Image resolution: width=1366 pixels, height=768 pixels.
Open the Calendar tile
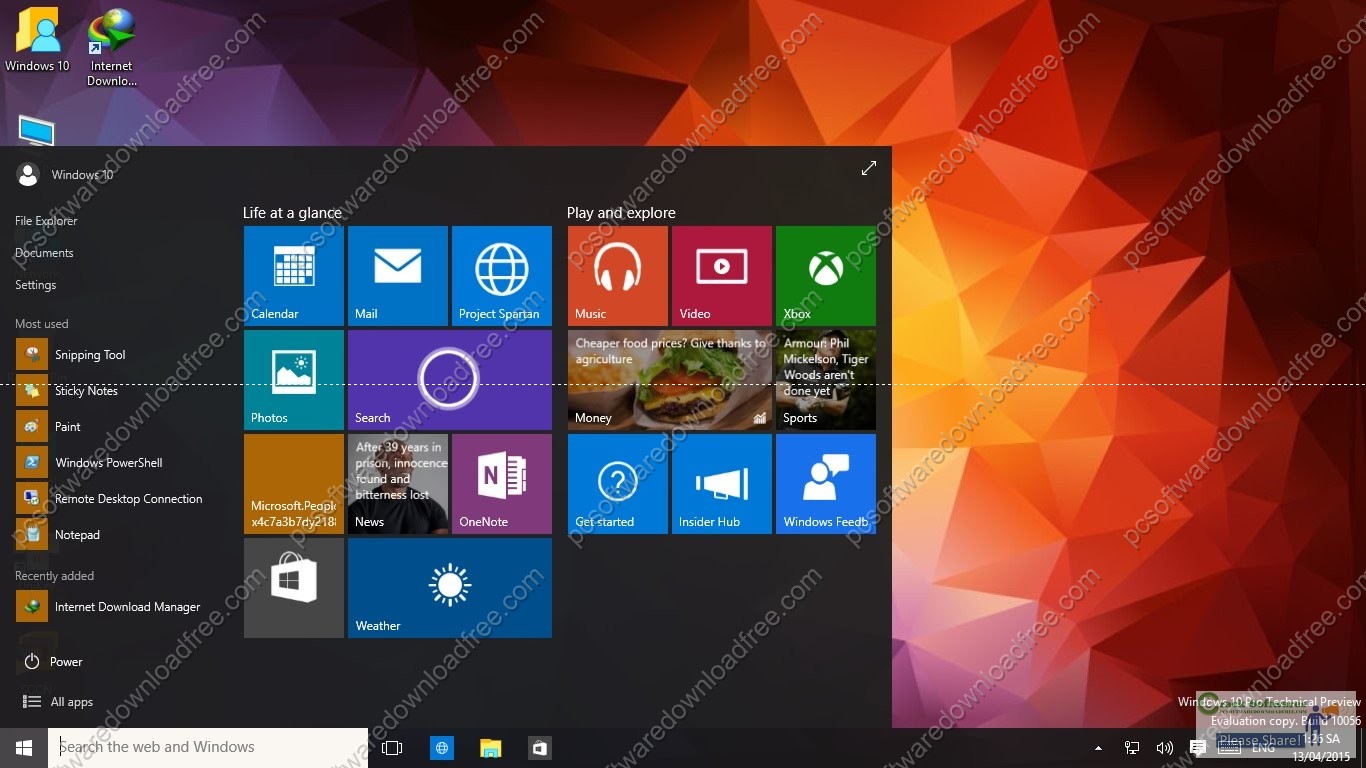coord(294,276)
